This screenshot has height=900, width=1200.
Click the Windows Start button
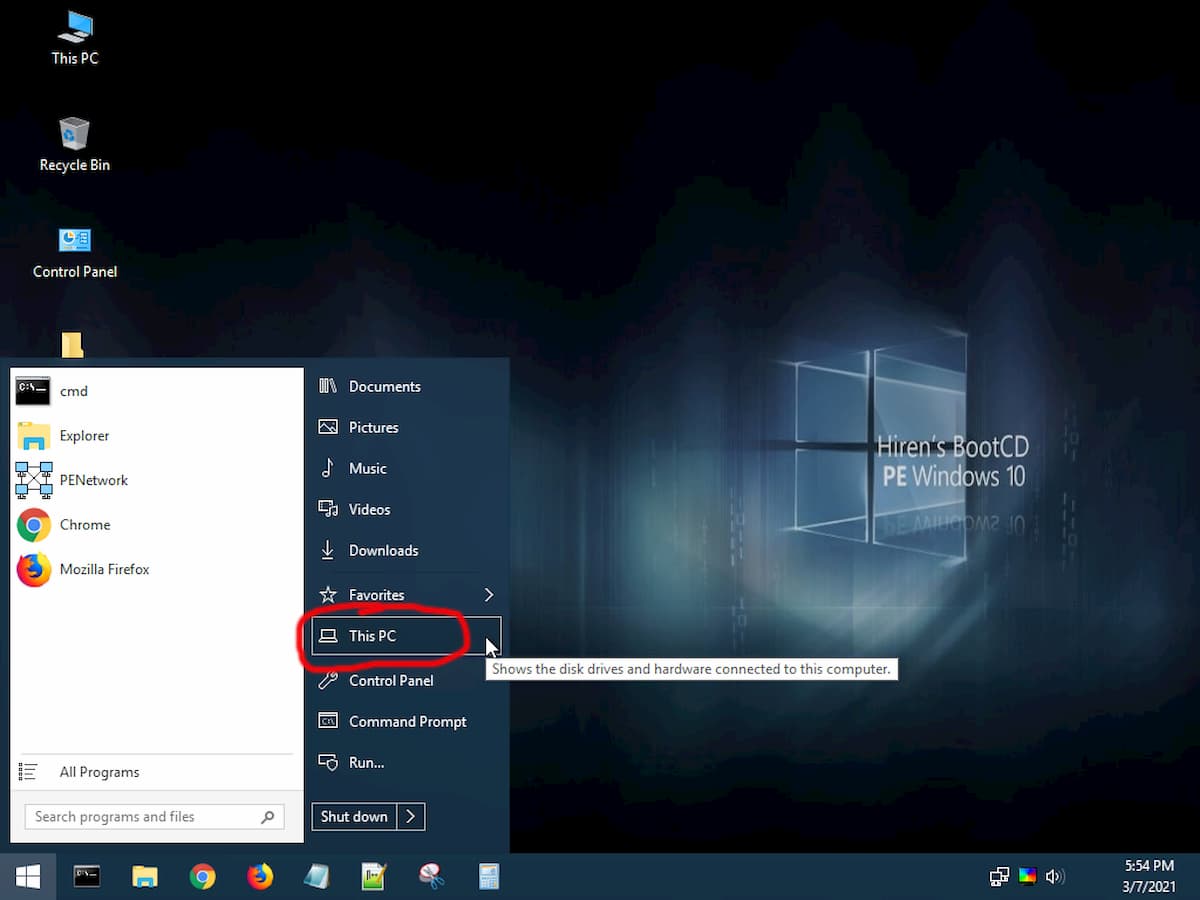click(x=28, y=877)
